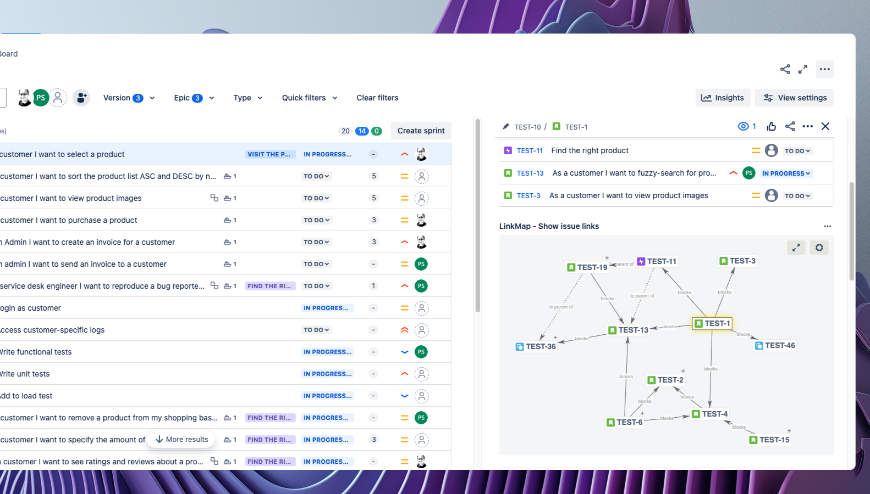Select the TEST-3 node in LinkMap
This screenshot has height=494, width=870.
pos(737,261)
